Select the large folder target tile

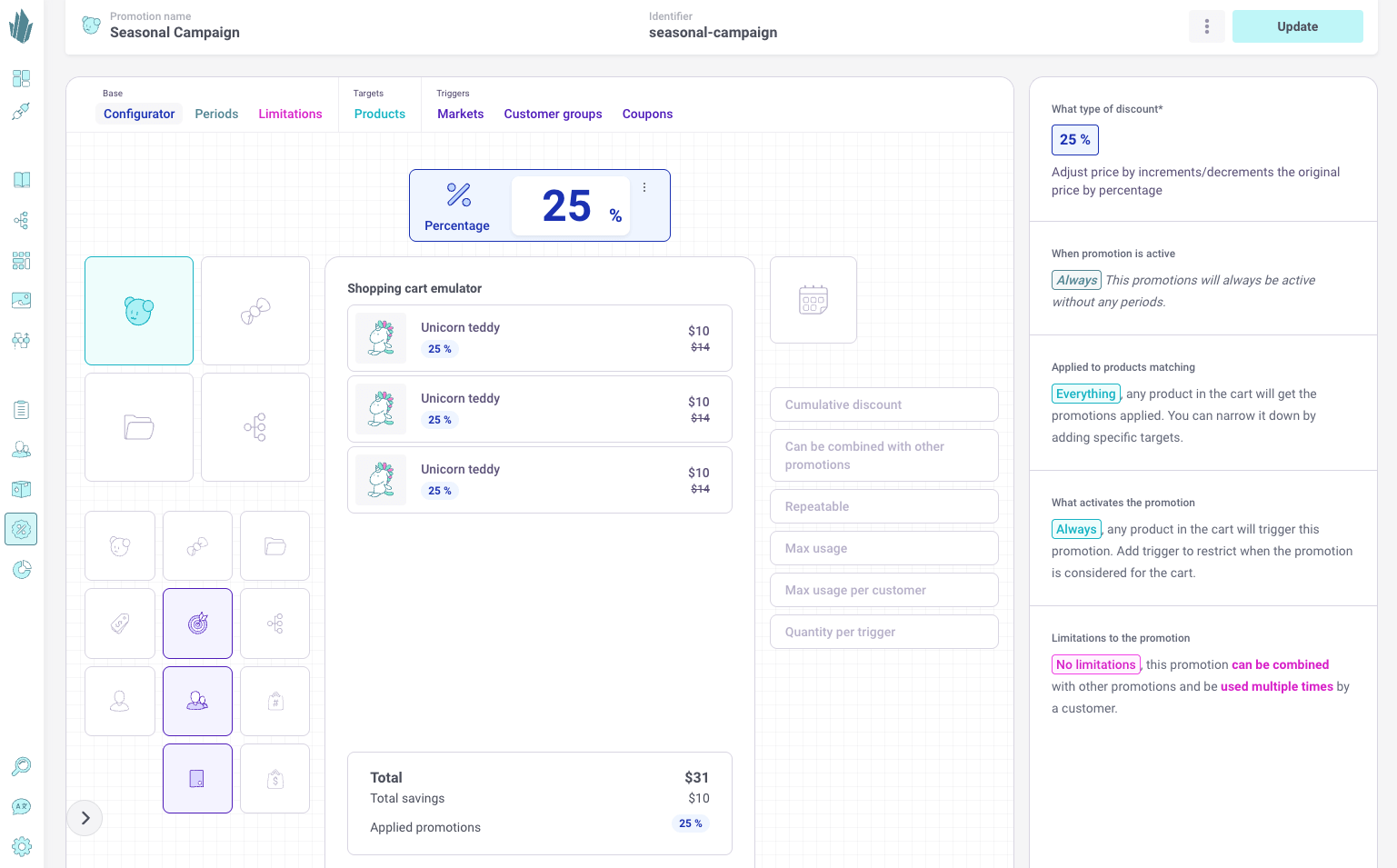pos(139,427)
